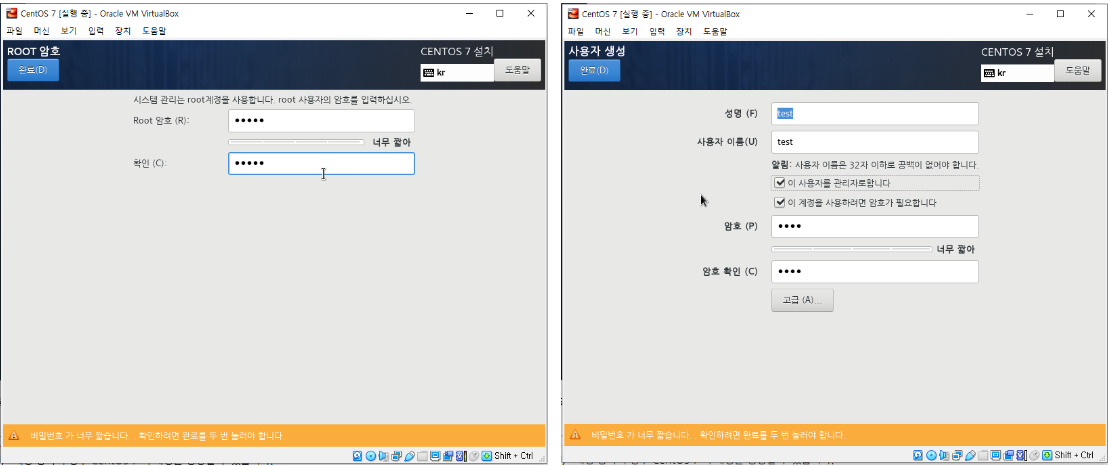The height and width of the screenshot is (466, 1108).
Task: Open 도움말 menu in 사용자 생성 window
Action: [x=715, y=31]
